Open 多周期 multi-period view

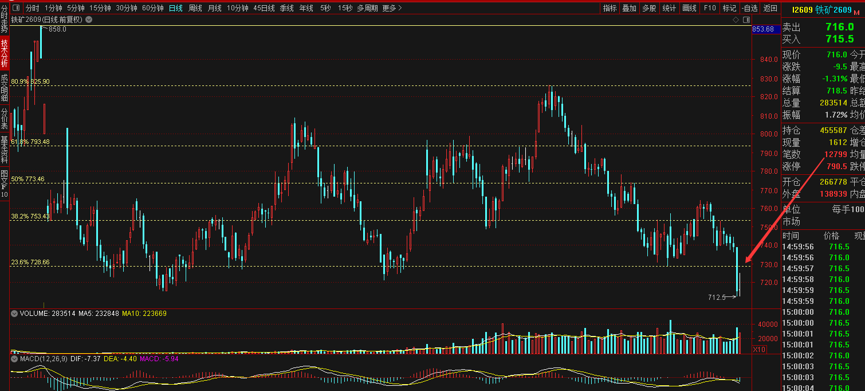click(x=367, y=8)
